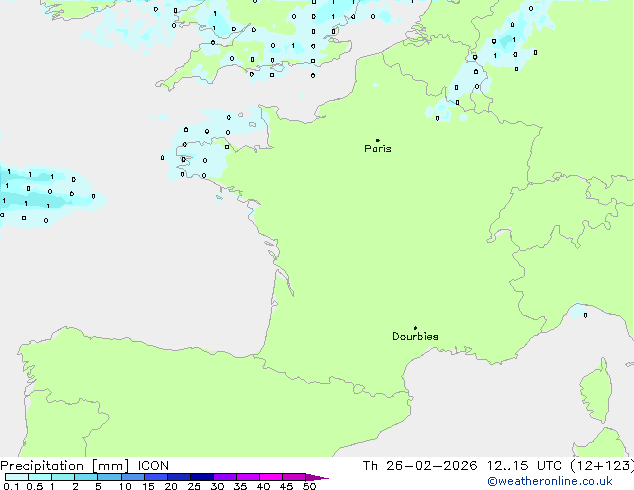The image size is (634, 490).
Task: Select the 2–5 mm legend swatch
Action: [x=86, y=477]
